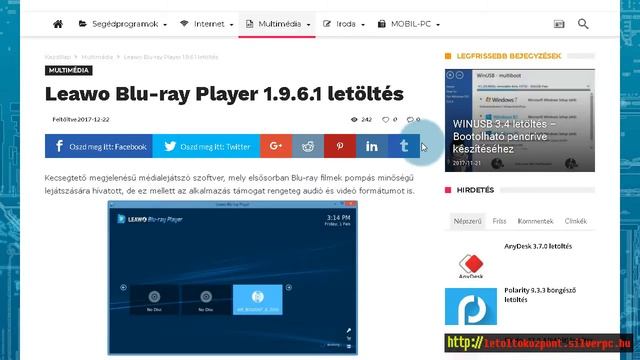Share on Reddit icon

(308, 146)
